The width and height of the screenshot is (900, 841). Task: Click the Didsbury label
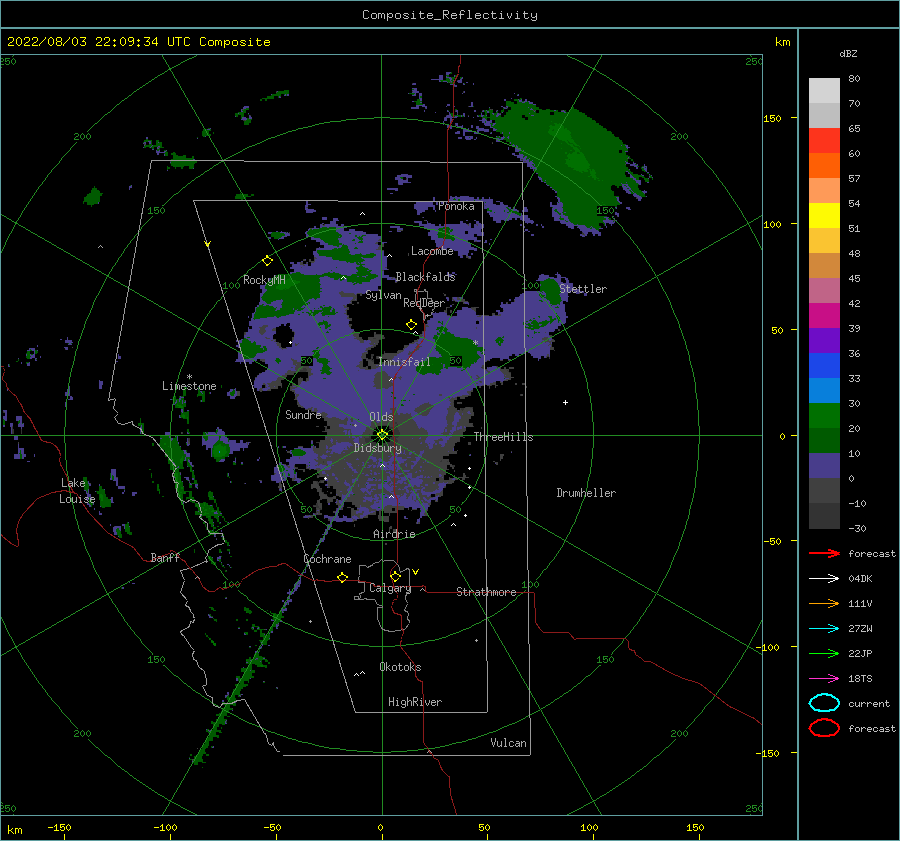[x=377, y=448]
